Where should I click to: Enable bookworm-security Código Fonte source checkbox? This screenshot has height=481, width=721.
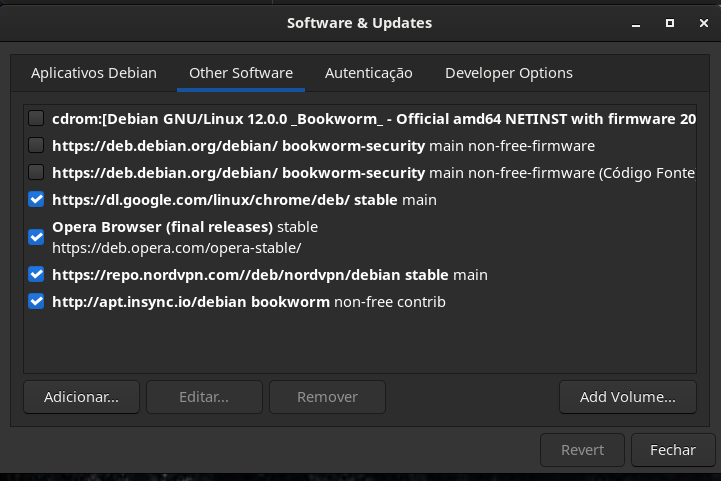click(x=36, y=172)
